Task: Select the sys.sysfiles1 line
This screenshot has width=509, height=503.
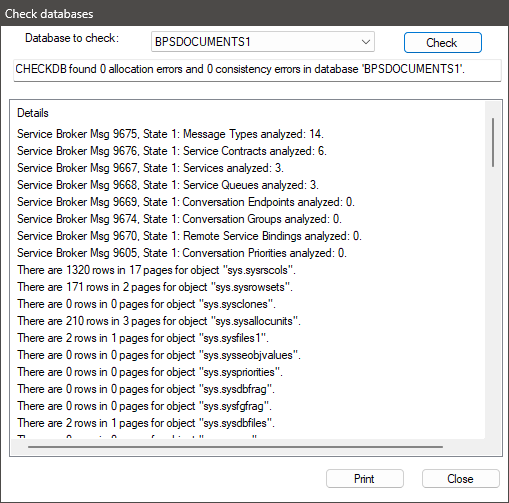Action: 143,338
